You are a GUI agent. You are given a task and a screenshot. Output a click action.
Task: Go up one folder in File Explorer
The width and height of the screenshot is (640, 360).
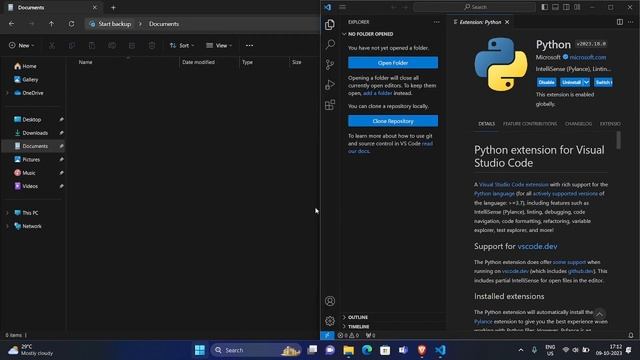coord(51,24)
